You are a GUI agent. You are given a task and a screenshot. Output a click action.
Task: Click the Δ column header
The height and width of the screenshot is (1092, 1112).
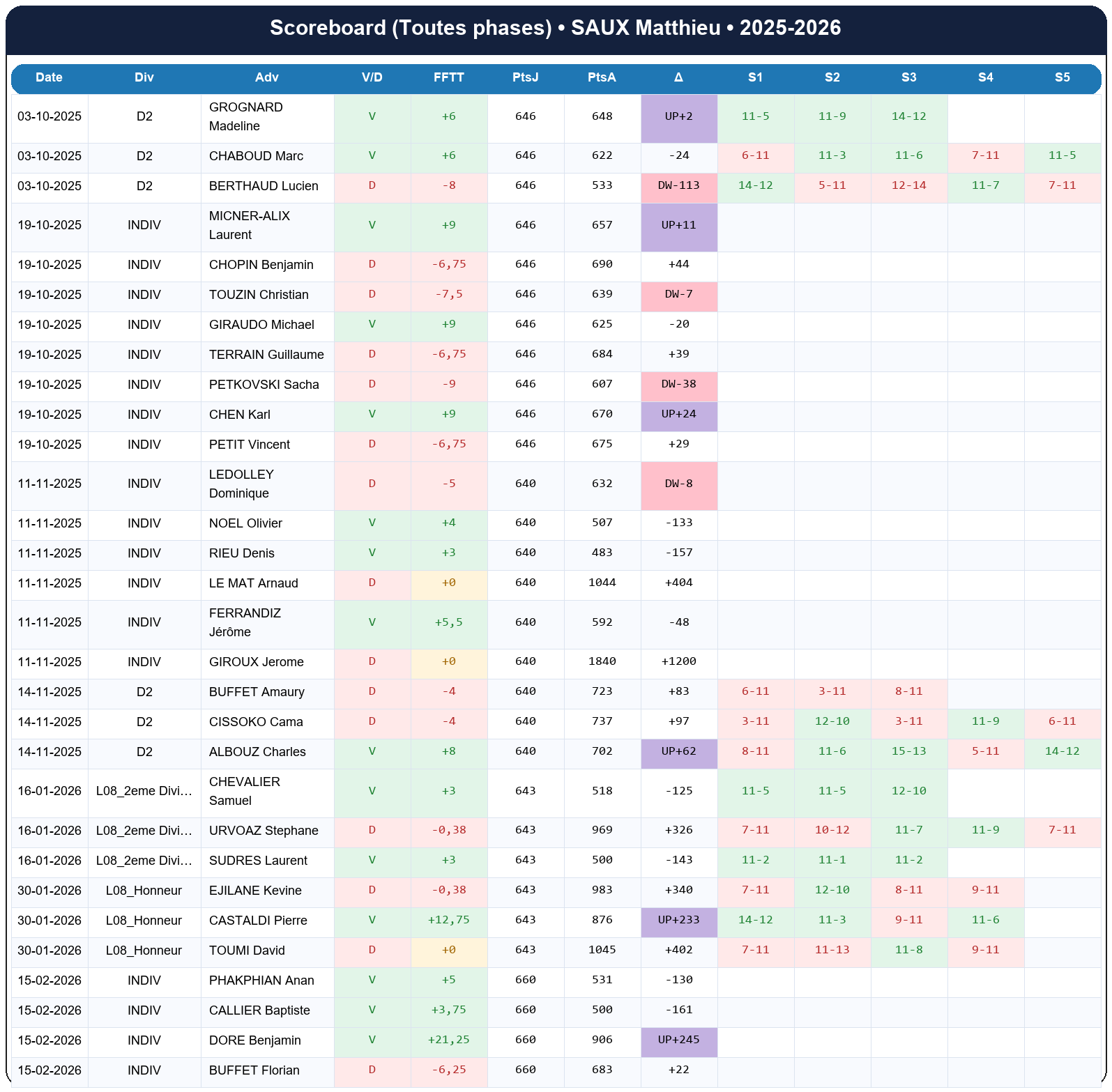pos(678,77)
